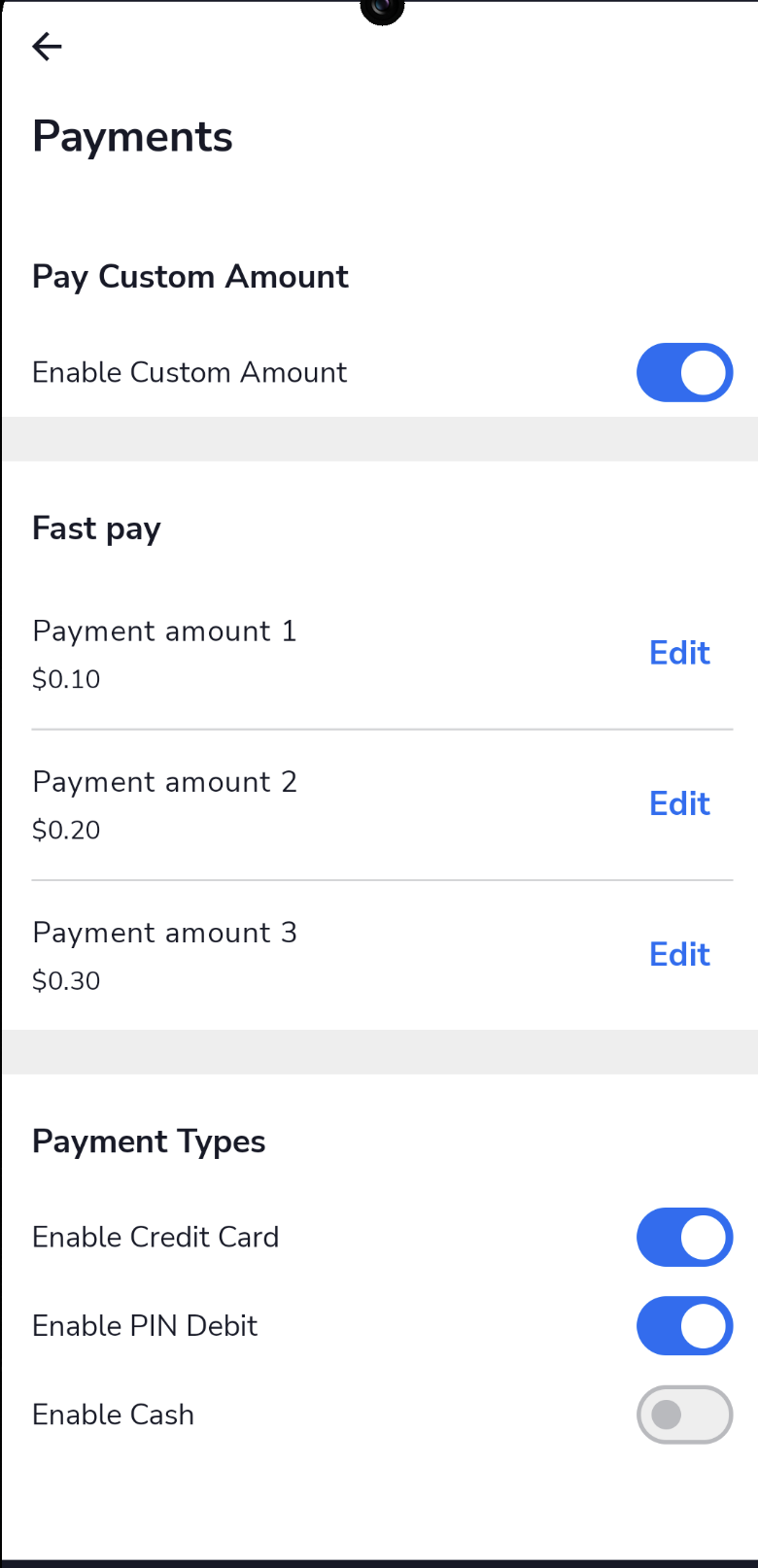Click the Fast pay section heading
The width and height of the screenshot is (758, 1568).
pyautogui.click(x=96, y=528)
